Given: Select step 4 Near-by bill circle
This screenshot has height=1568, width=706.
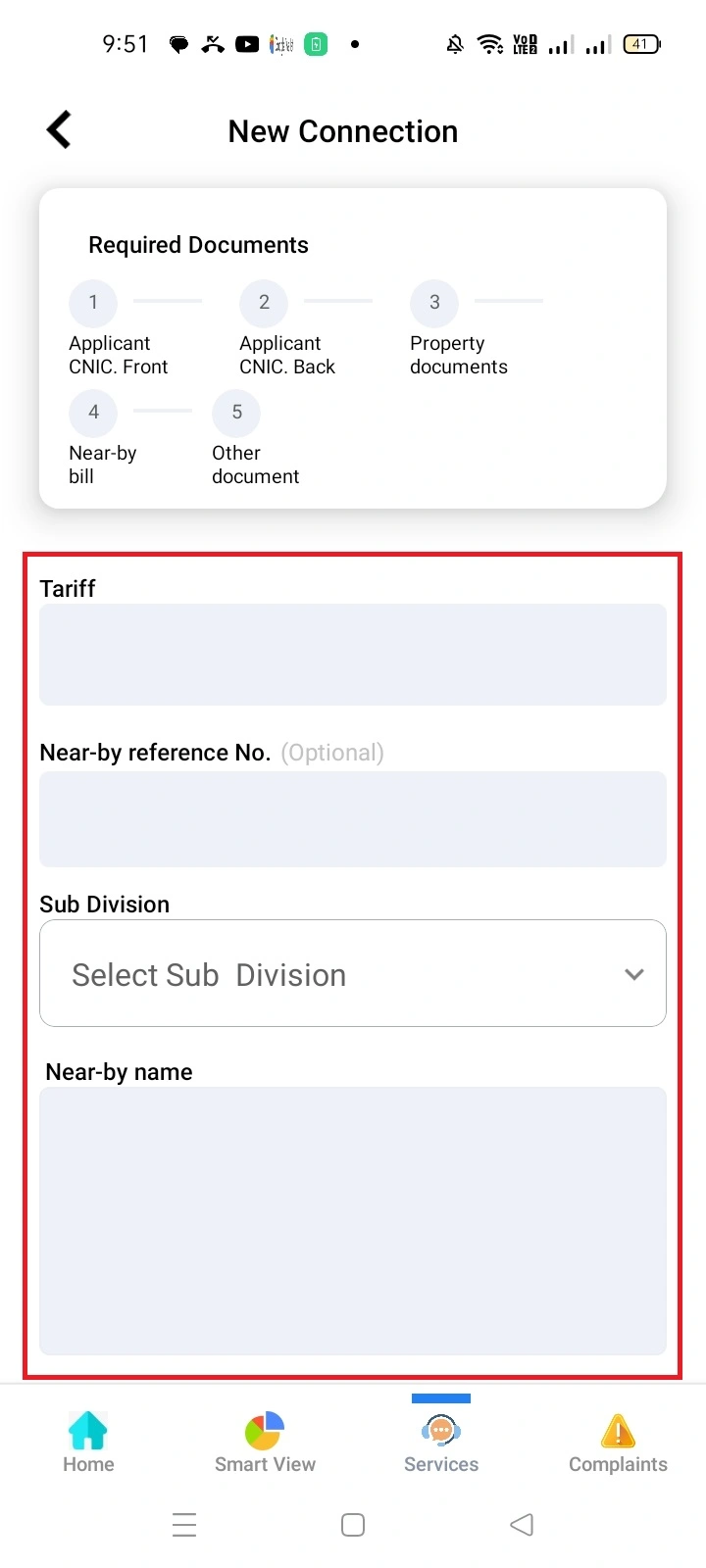Looking at the screenshot, I should [x=92, y=413].
